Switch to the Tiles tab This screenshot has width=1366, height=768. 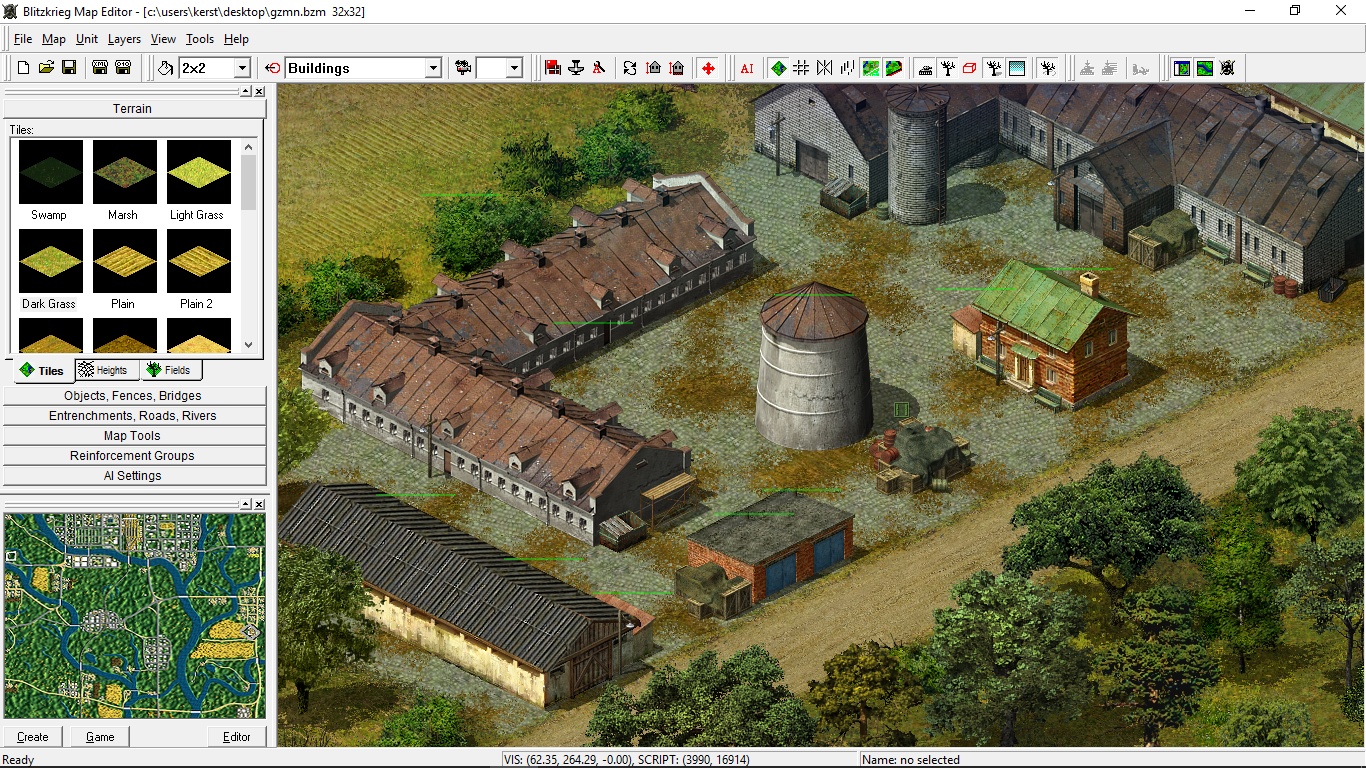coord(41,370)
